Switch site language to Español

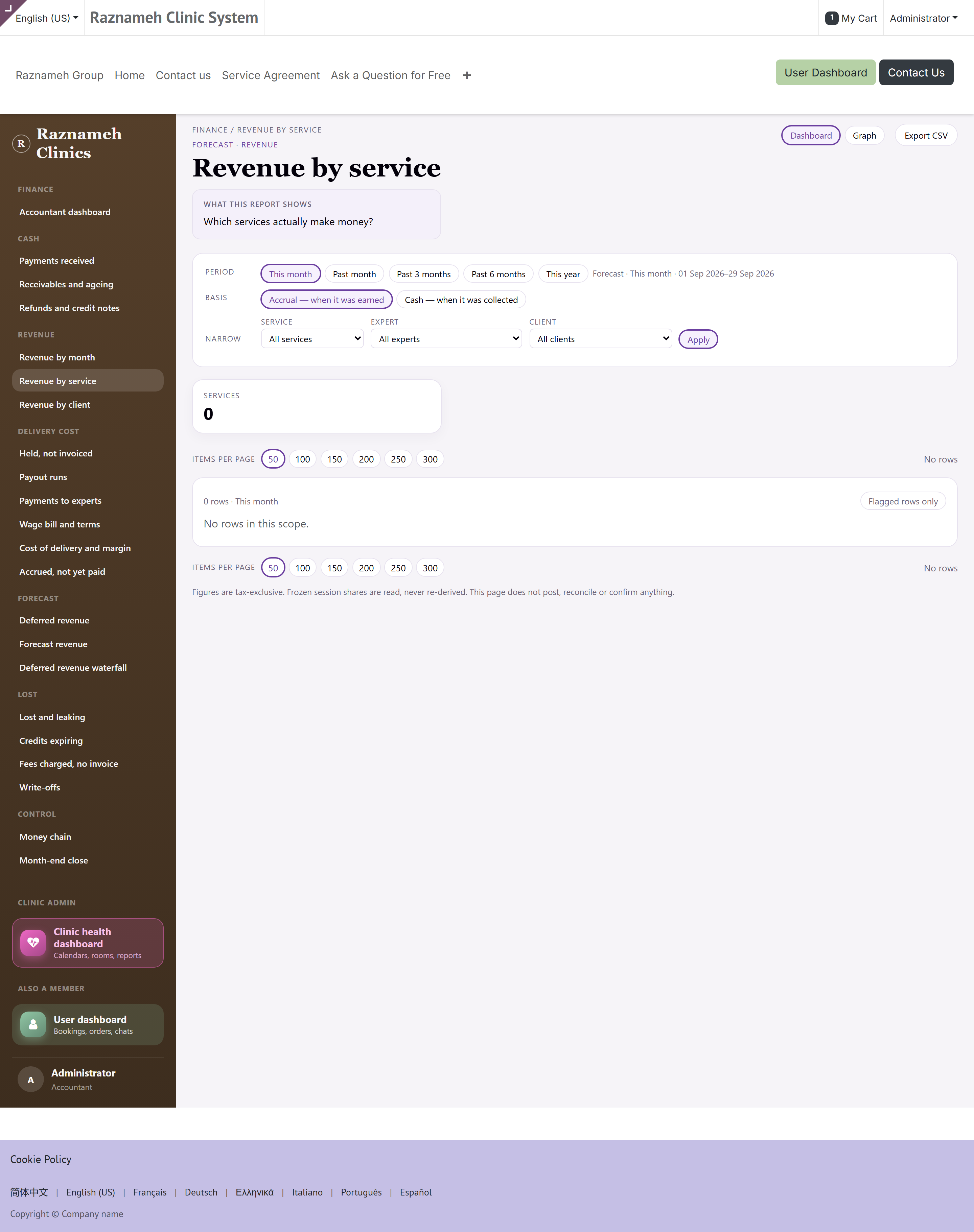(x=416, y=1192)
